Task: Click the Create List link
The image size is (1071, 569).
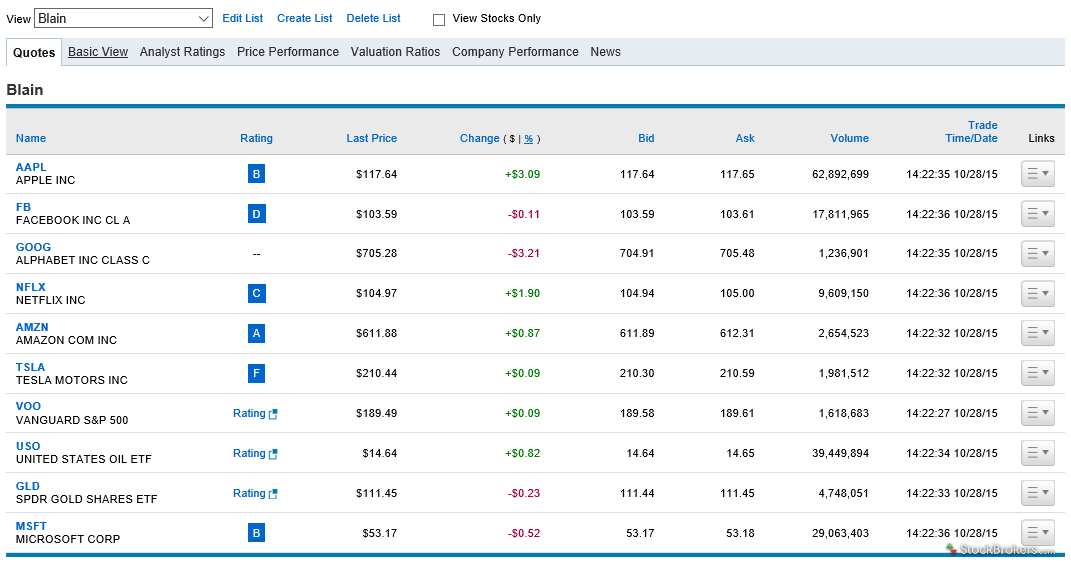Action: point(305,18)
